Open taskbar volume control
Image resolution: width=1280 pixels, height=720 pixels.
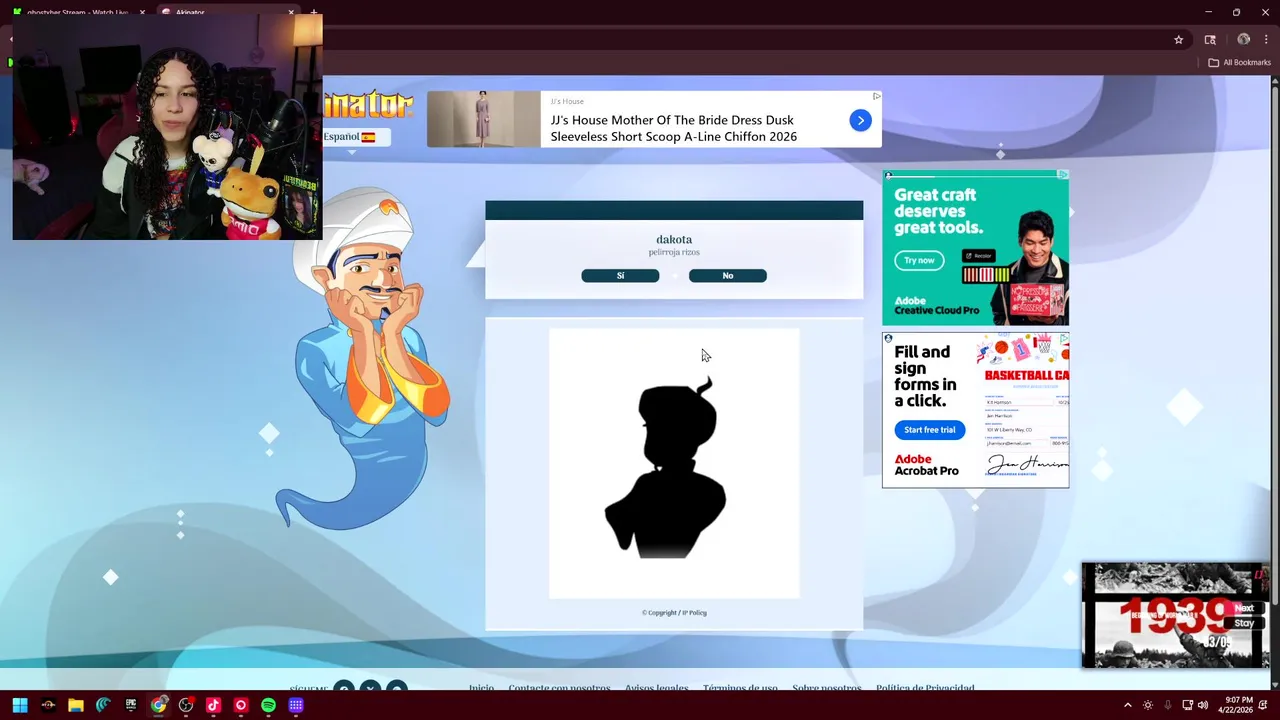click(x=1203, y=705)
